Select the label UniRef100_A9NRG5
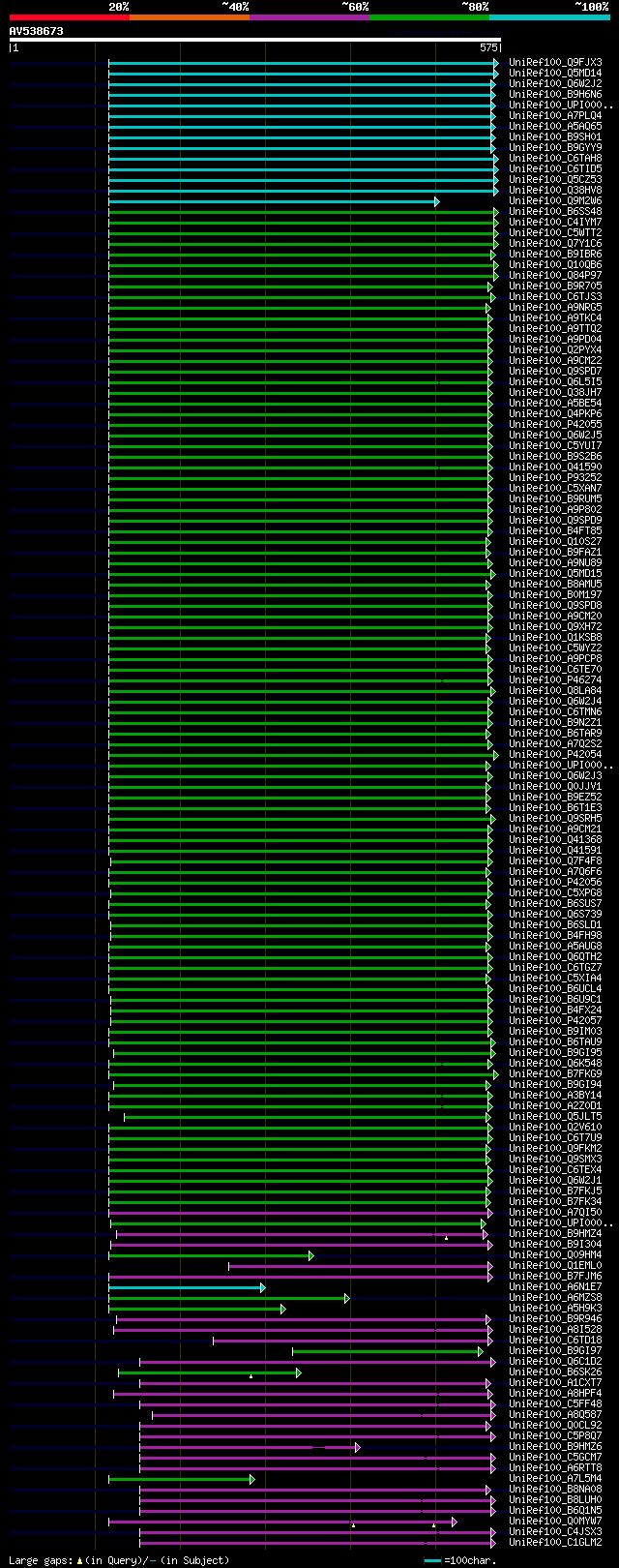The height and width of the screenshot is (1568, 619). [555, 308]
